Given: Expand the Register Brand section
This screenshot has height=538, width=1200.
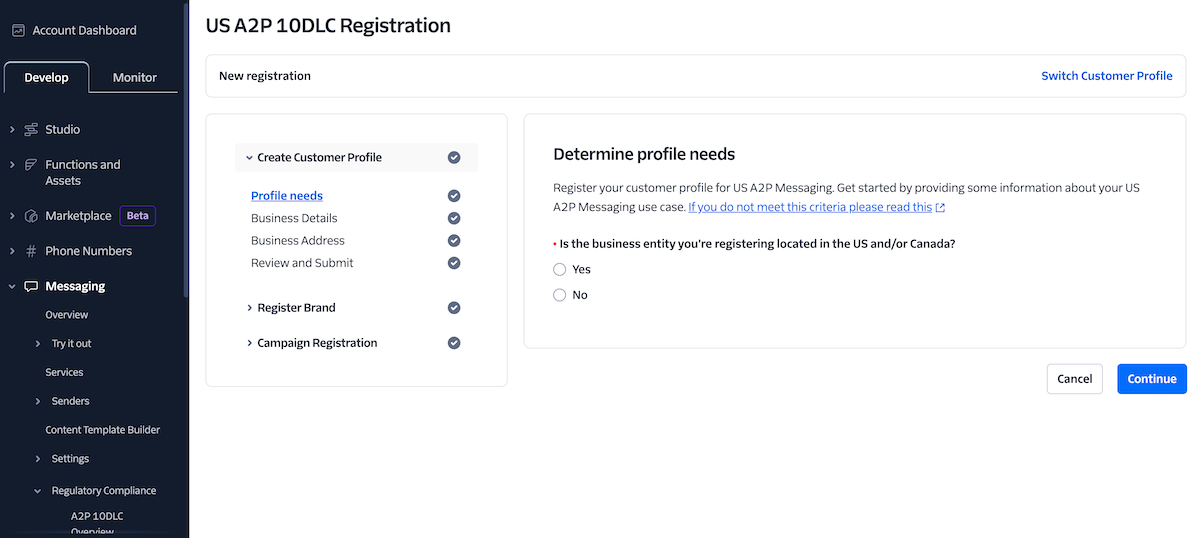Looking at the screenshot, I should point(250,308).
